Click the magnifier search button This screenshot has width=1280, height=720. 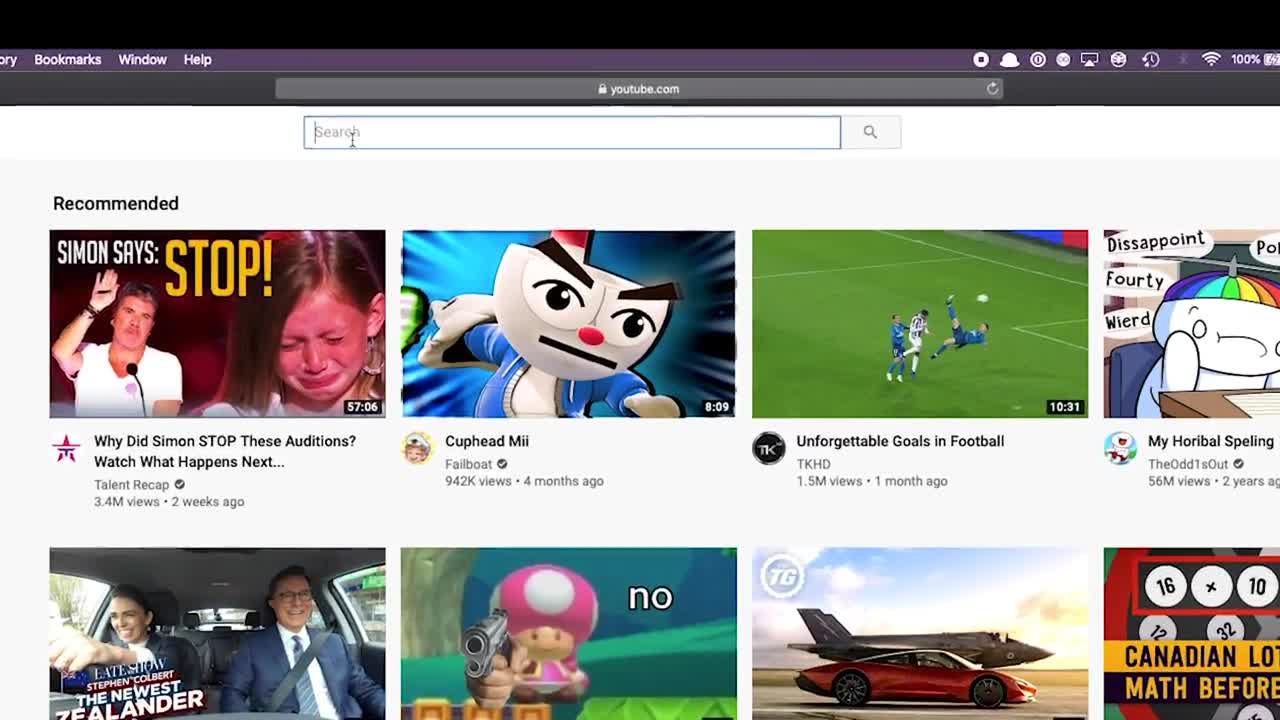[870, 132]
